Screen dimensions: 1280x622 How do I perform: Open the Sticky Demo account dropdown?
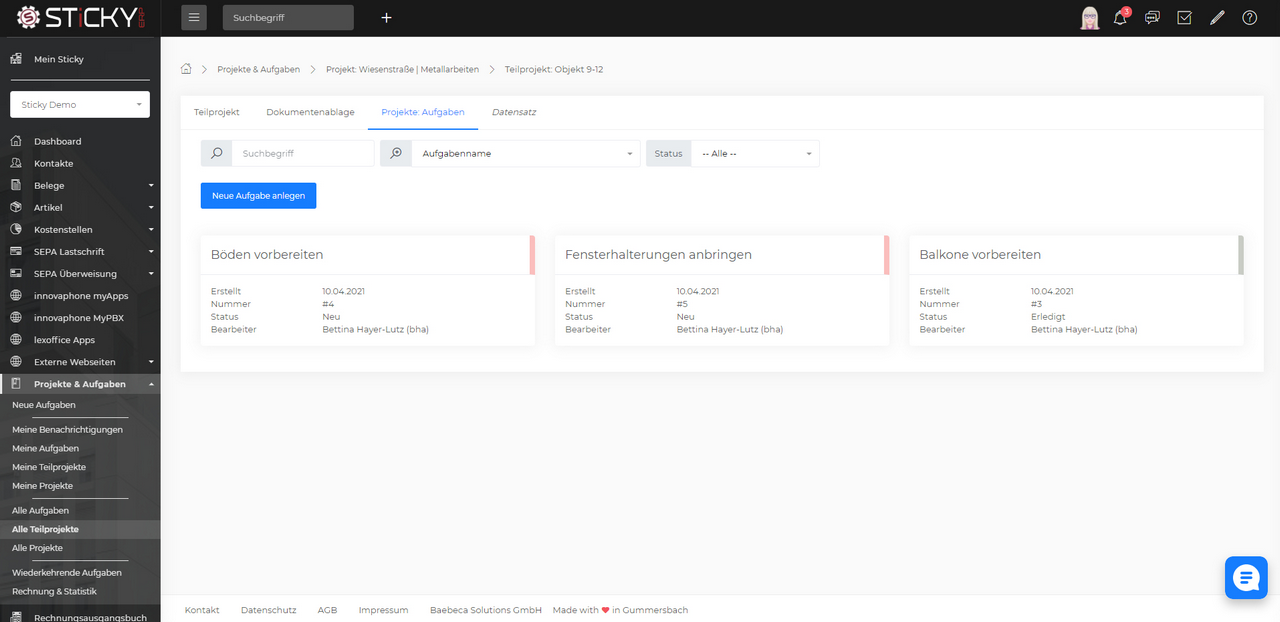(80, 104)
